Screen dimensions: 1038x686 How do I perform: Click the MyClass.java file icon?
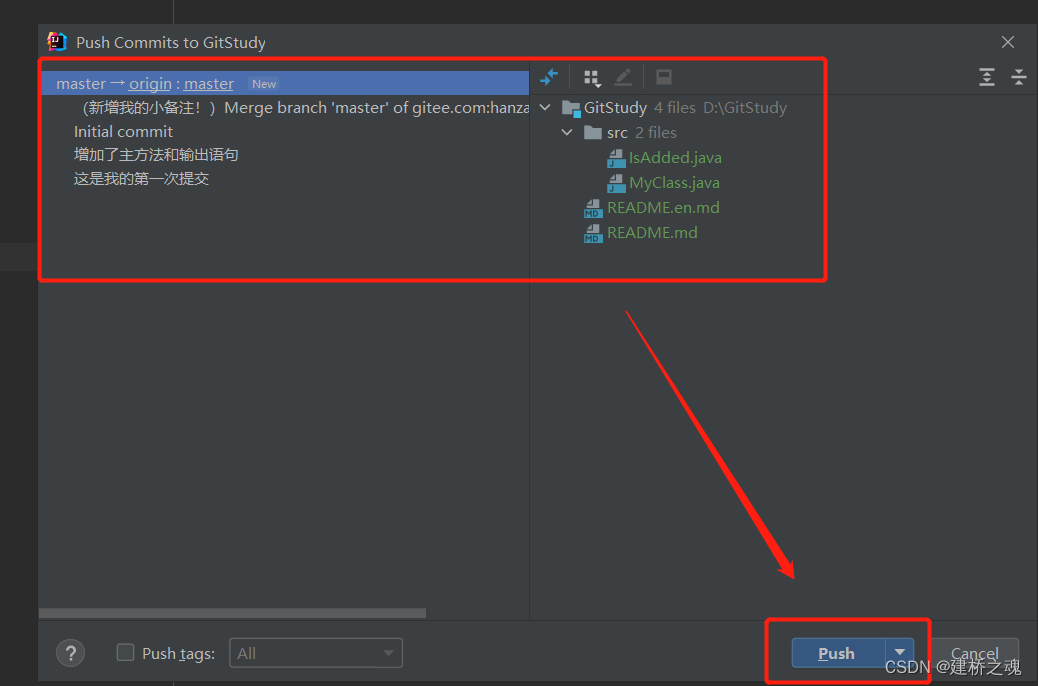(616, 183)
